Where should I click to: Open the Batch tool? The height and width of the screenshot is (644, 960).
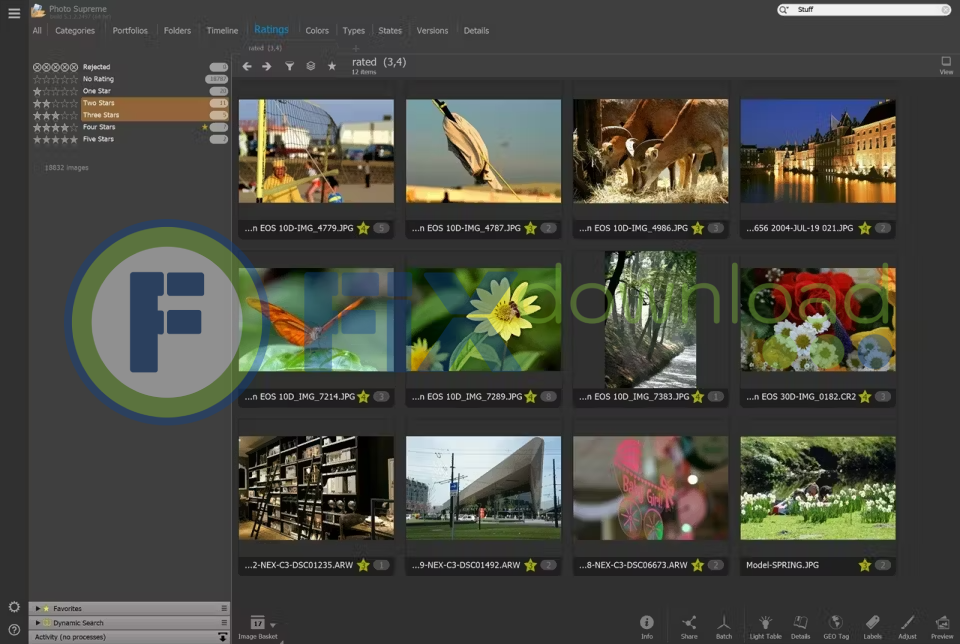coord(724,624)
